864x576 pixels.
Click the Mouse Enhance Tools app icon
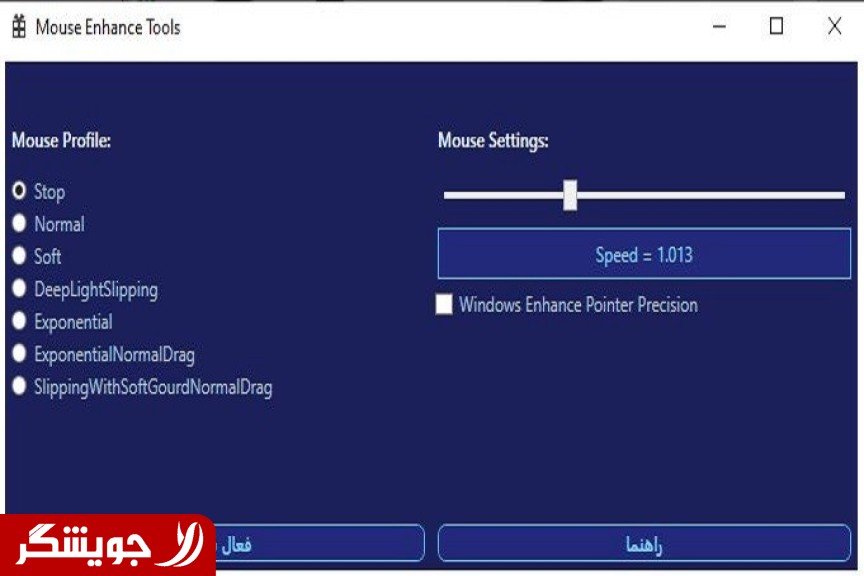[x=19, y=26]
